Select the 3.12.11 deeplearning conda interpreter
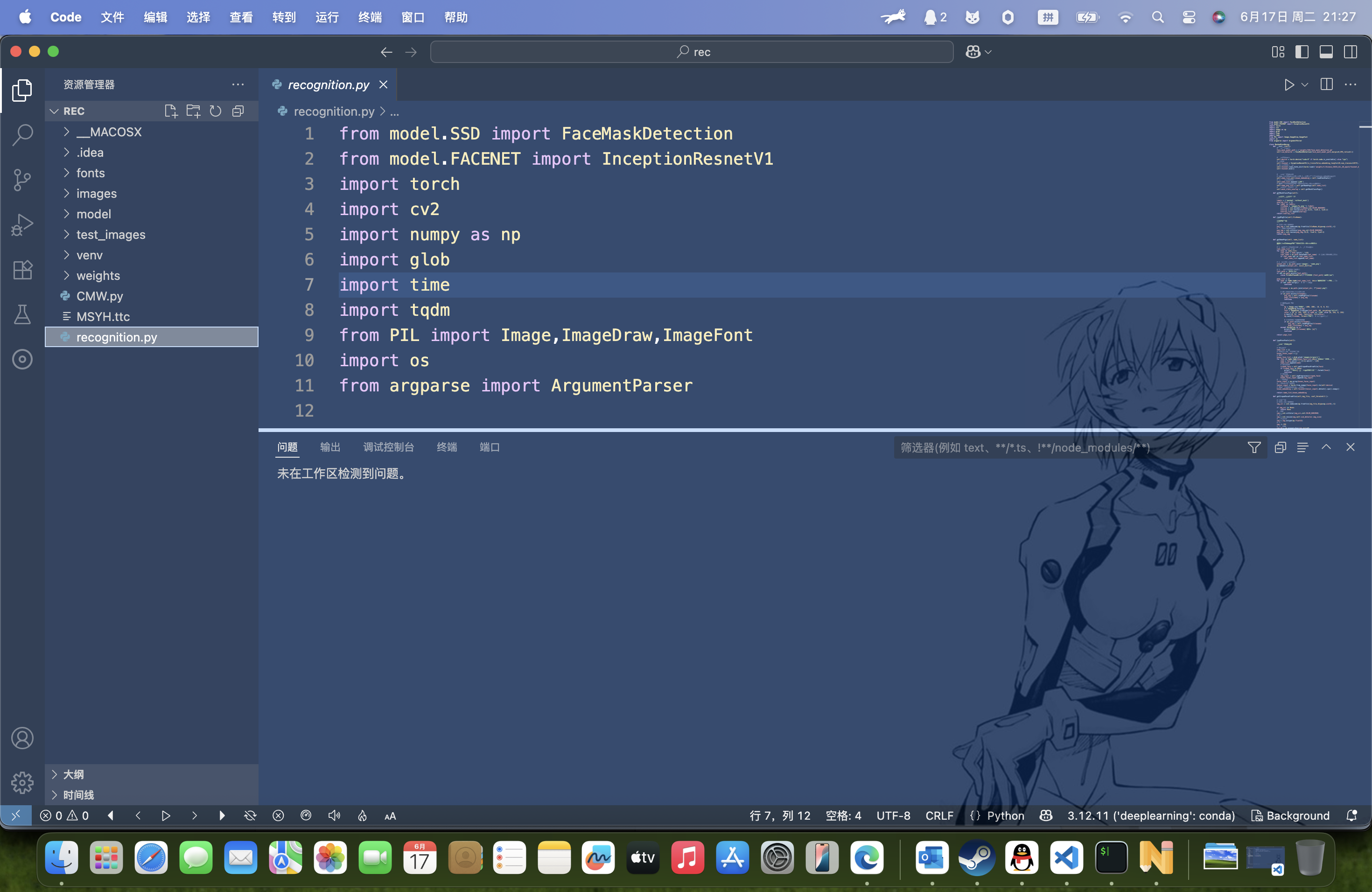The width and height of the screenshot is (1372, 892). [x=1151, y=815]
